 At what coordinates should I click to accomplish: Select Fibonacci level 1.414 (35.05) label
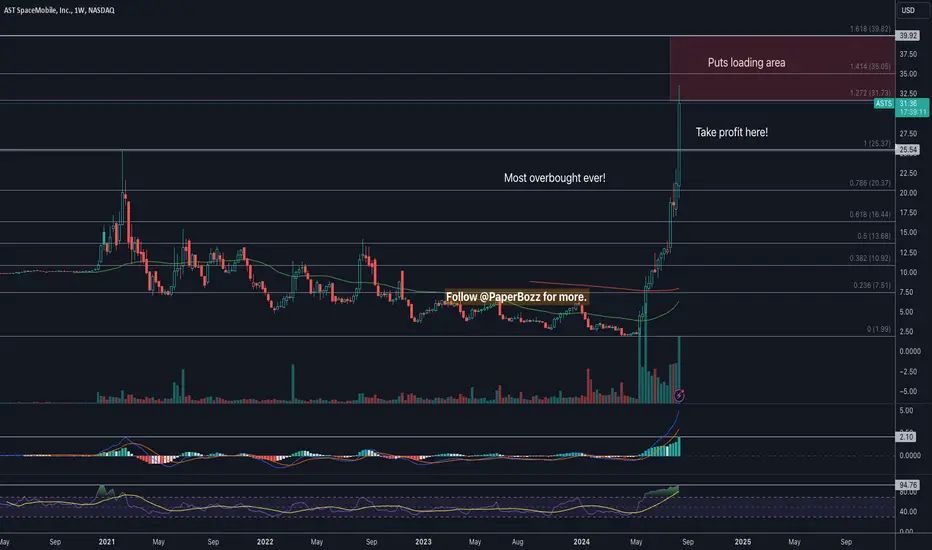click(x=870, y=67)
